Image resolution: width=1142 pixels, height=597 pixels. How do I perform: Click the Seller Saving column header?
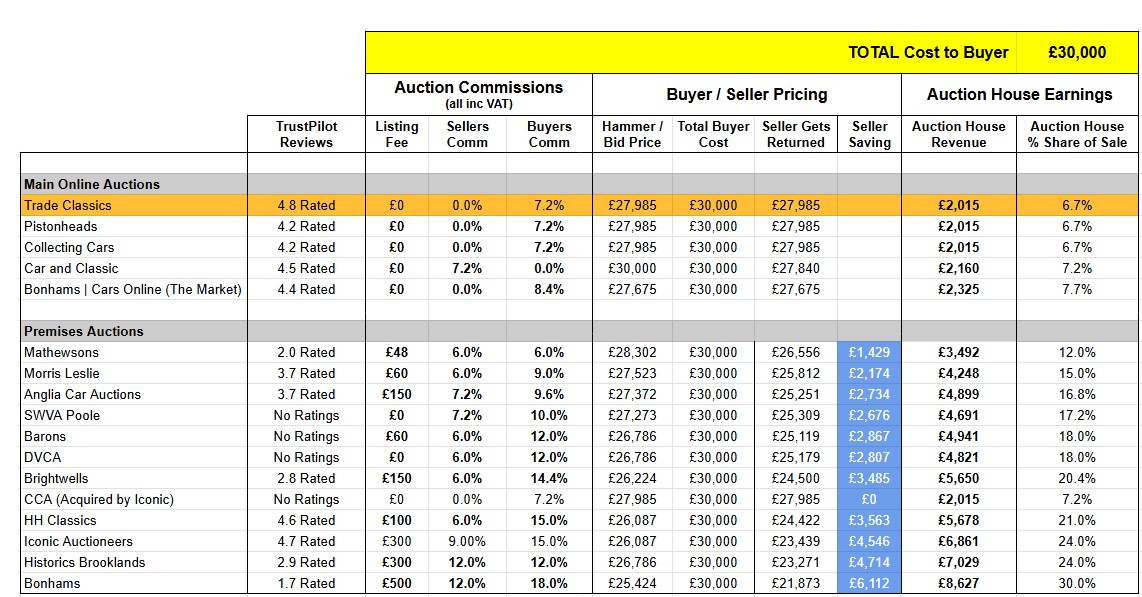[x=869, y=134]
